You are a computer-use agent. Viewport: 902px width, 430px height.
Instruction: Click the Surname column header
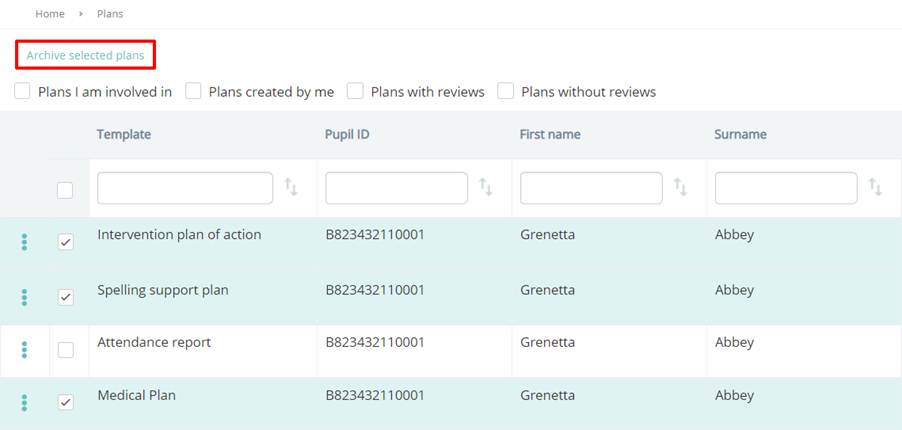point(740,134)
